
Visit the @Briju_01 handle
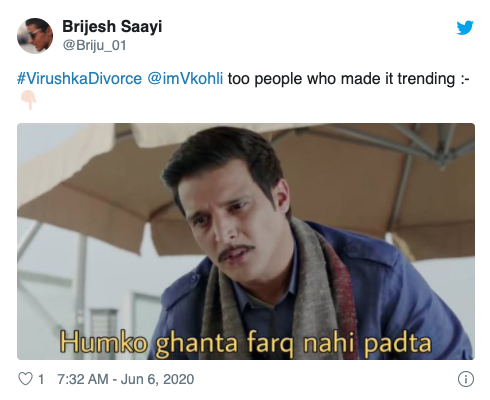click(95, 45)
